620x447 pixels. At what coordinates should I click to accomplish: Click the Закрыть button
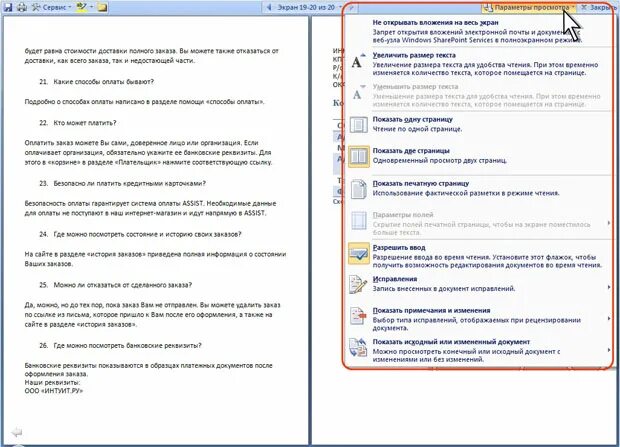tap(599, 7)
